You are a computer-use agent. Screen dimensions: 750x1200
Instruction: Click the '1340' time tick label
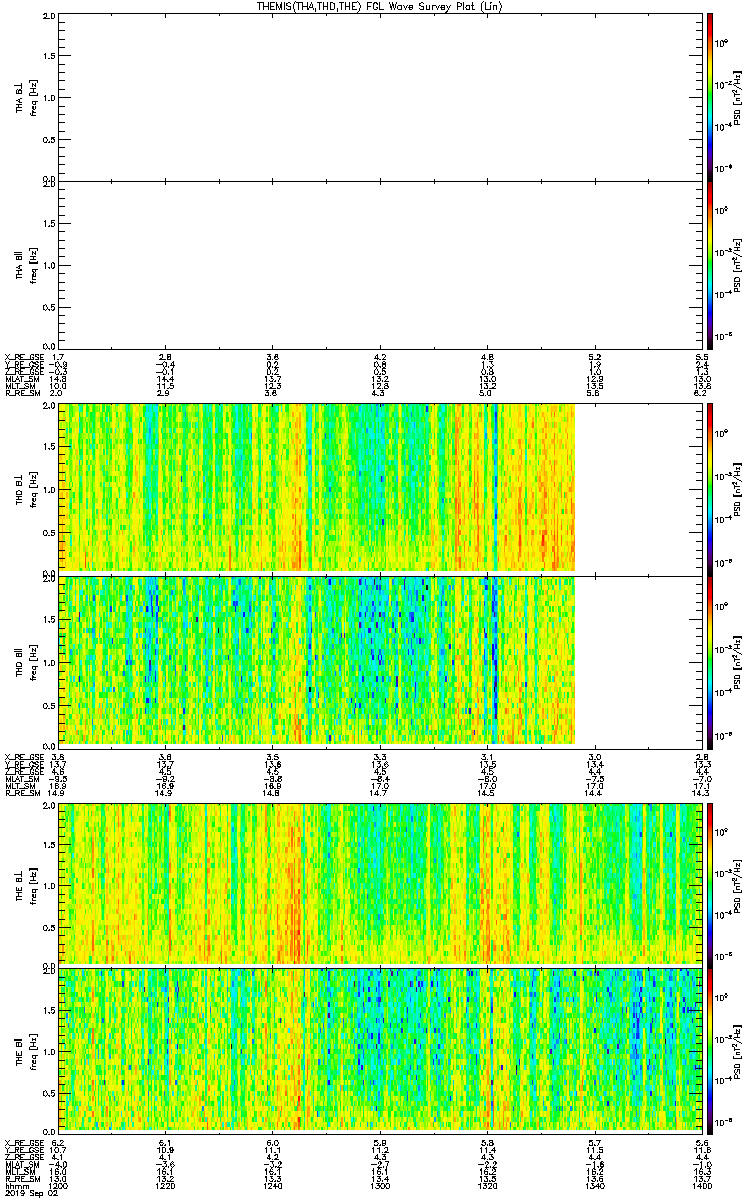(594, 1185)
